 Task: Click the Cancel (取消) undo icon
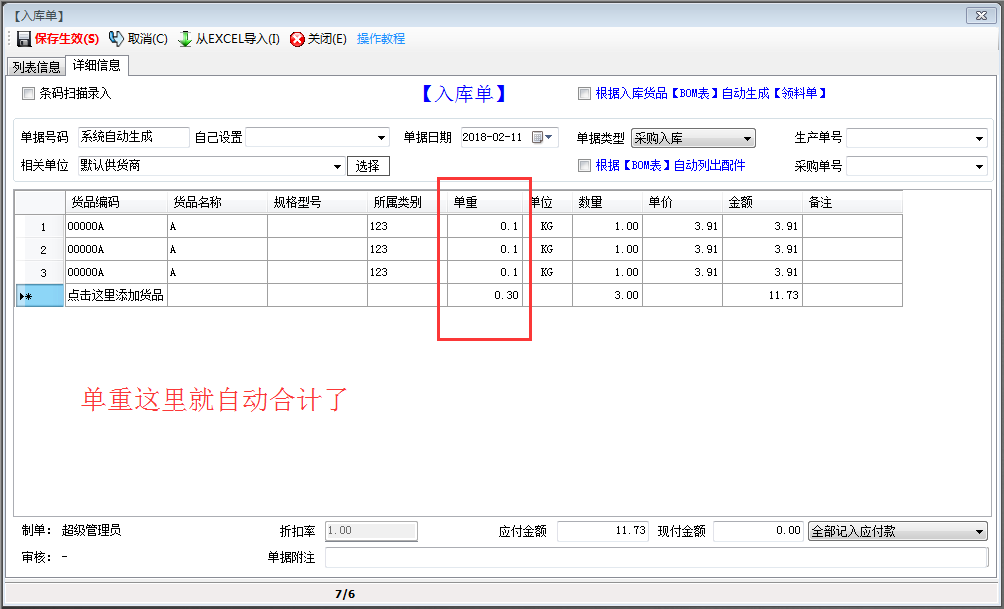coord(116,39)
